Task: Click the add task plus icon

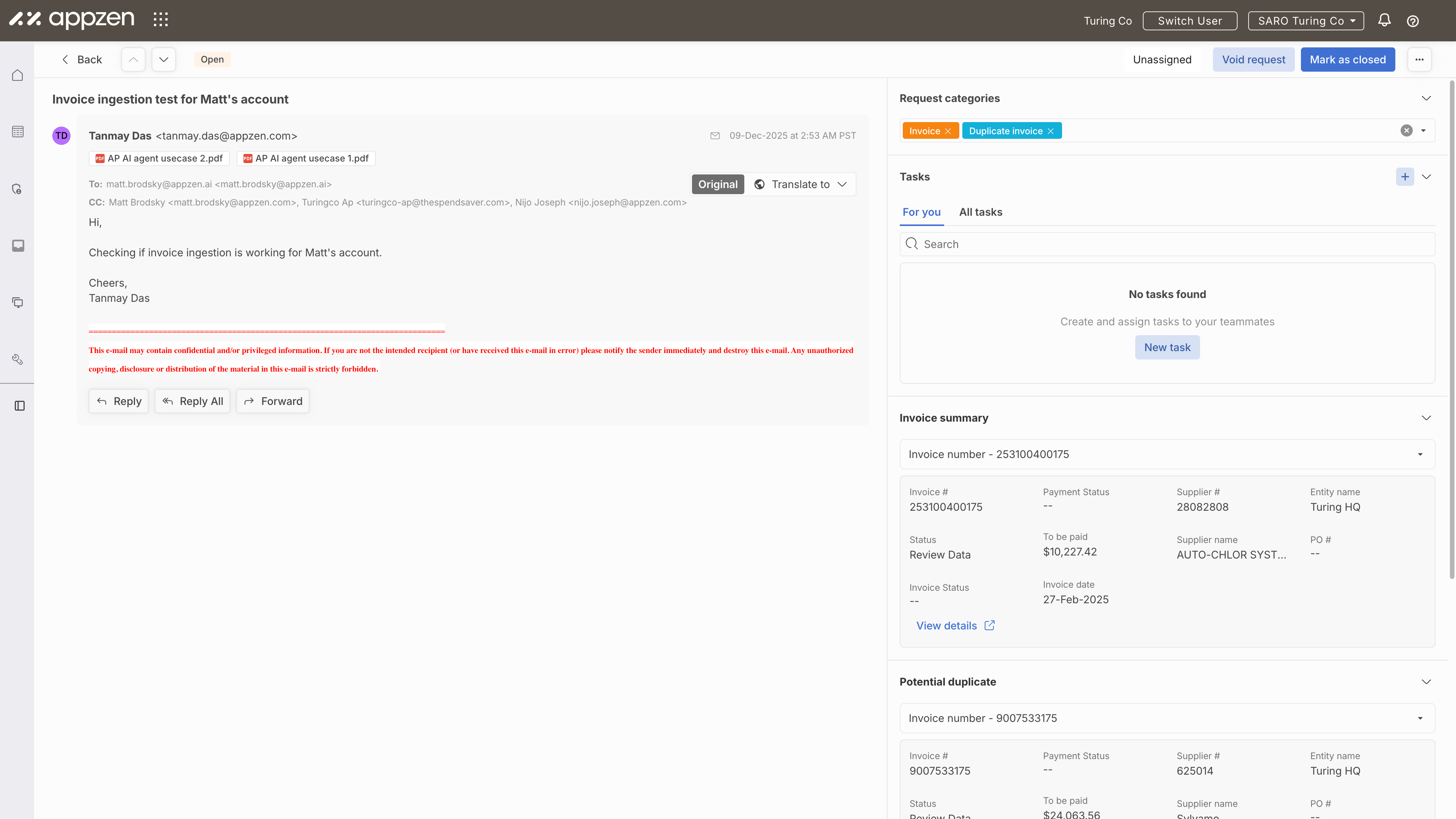Action: pyautogui.click(x=1404, y=177)
